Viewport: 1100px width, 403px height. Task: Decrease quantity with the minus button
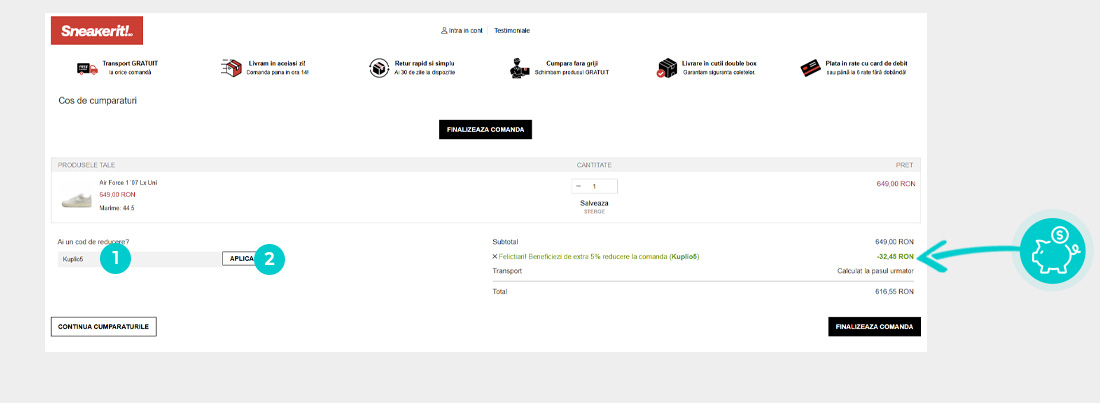[579, 186]
